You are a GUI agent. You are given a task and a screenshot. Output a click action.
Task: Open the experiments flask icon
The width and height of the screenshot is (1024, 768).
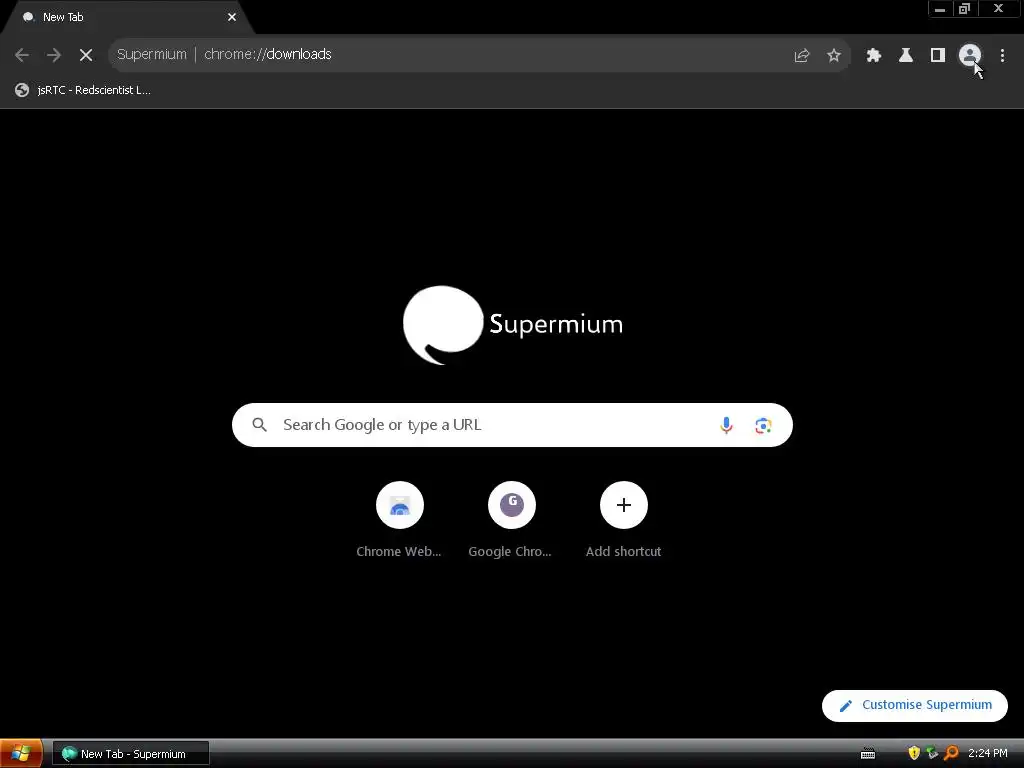[906, 55]
